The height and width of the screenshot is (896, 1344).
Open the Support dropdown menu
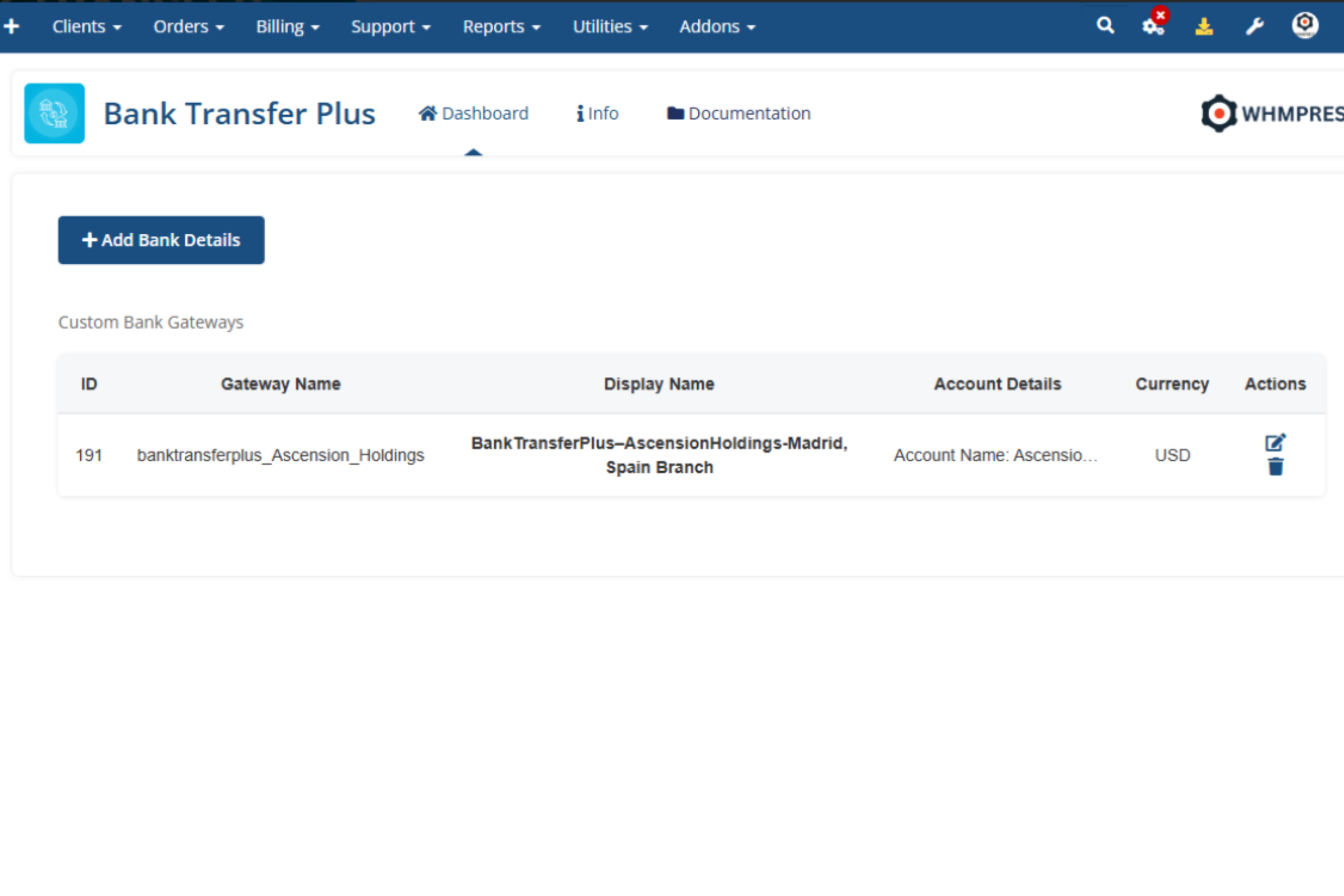[390, 27]
